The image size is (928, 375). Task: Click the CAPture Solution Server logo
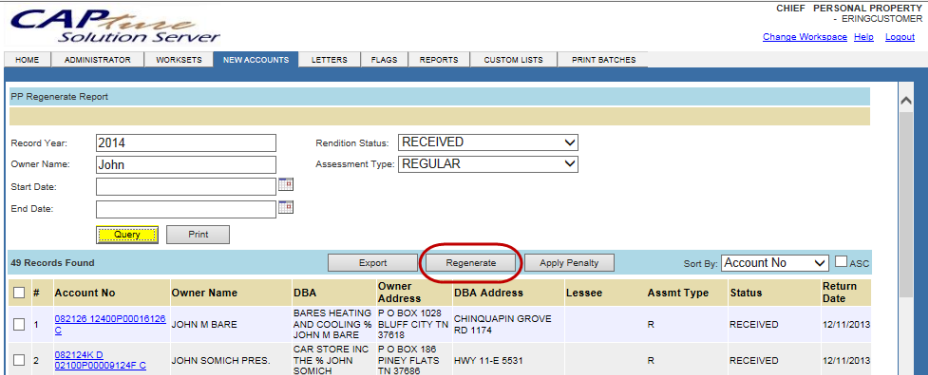pos(114,25)
